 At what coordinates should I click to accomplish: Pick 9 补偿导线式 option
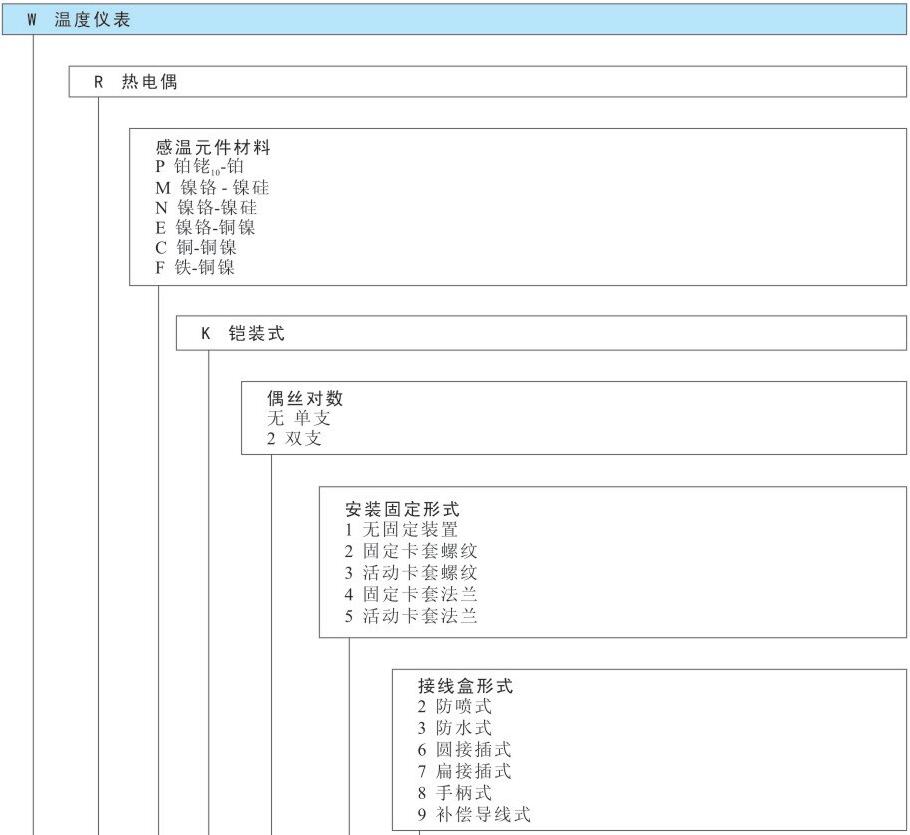point(474,814)
